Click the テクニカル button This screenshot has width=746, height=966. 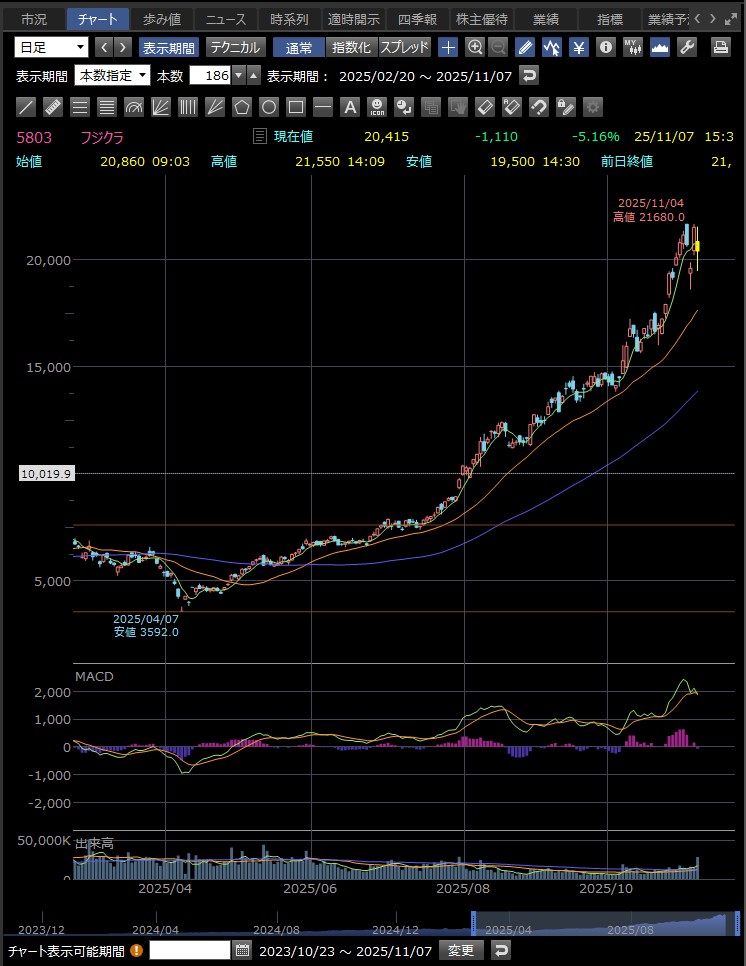pos(235,47)
